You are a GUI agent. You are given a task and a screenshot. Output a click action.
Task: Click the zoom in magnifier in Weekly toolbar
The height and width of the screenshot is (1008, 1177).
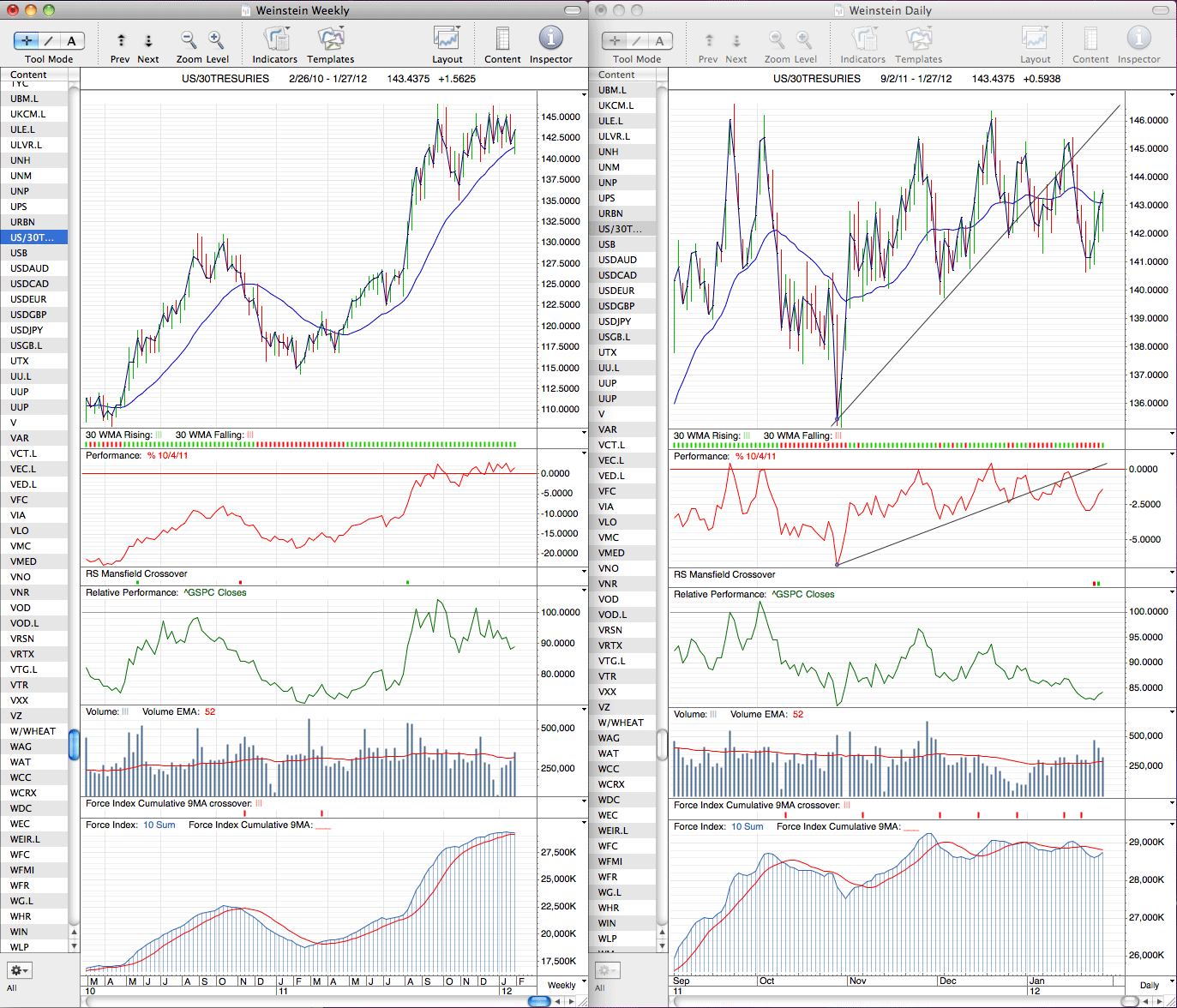click(216, 39)
